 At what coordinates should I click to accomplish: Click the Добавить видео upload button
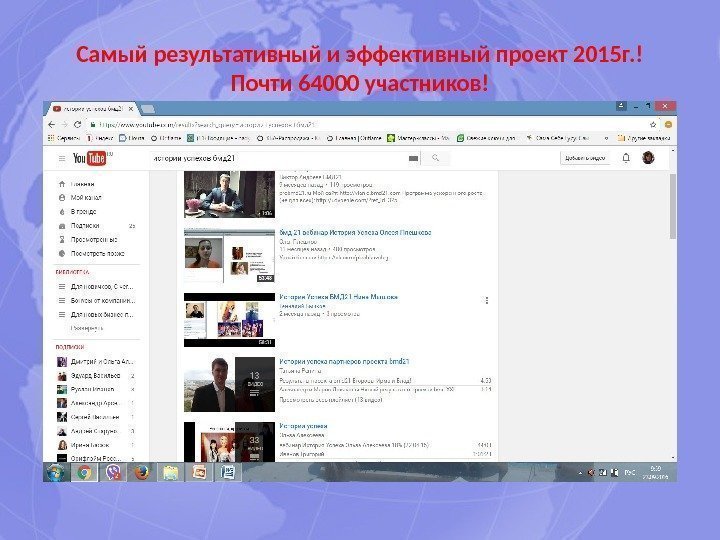point(585,158)
